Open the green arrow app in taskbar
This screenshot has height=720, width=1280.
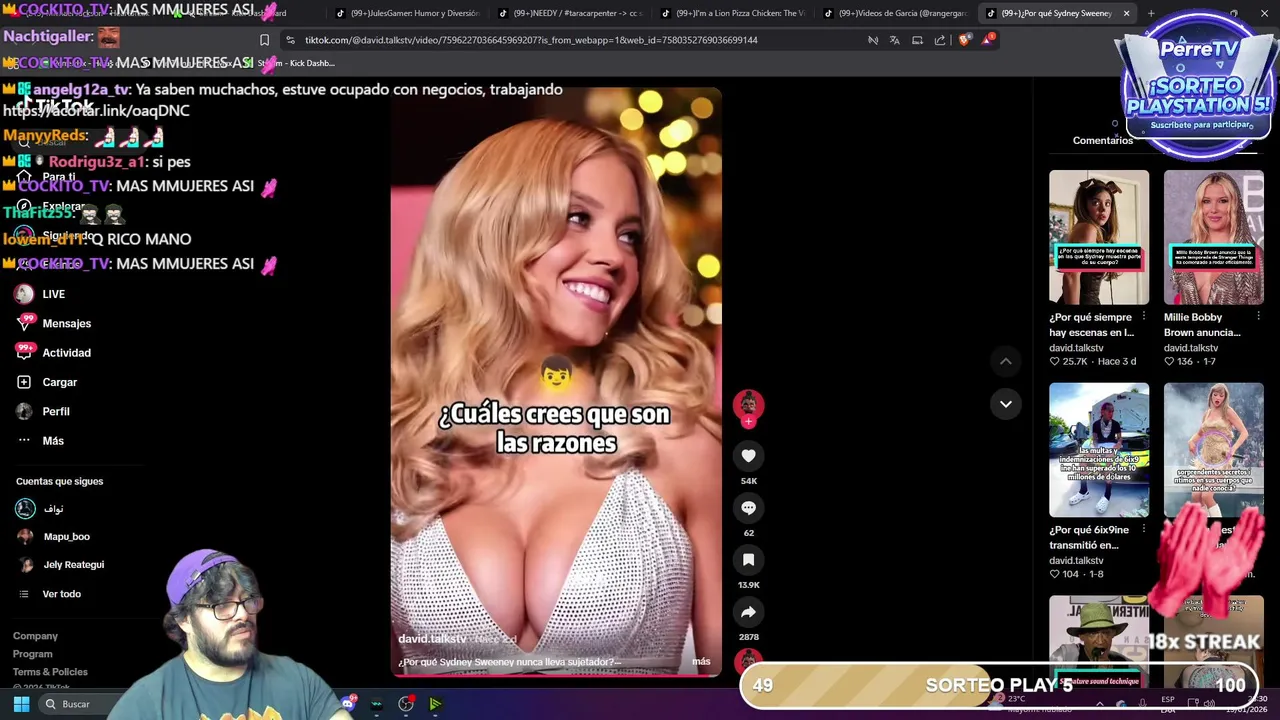435,704
